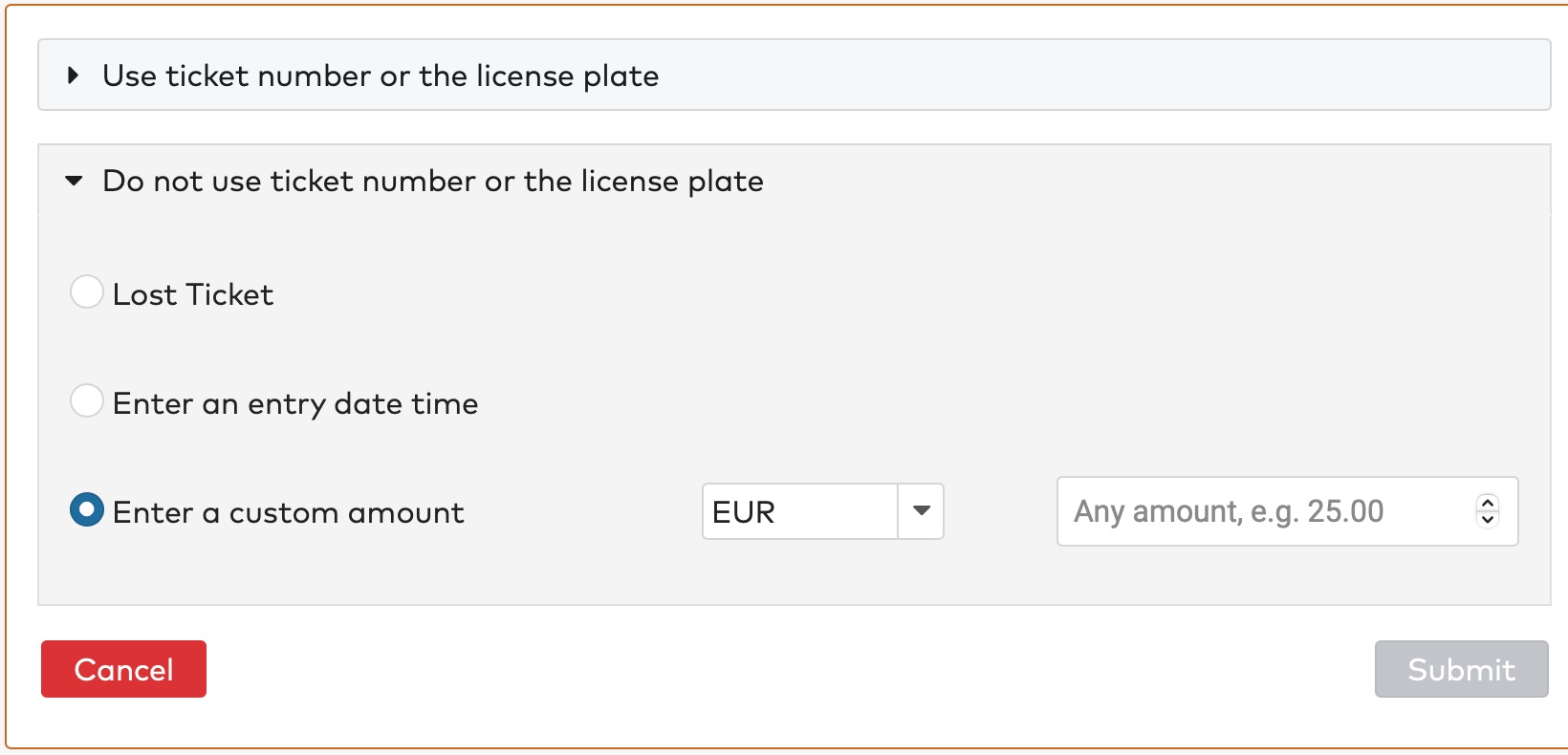
Task: Choose 'Enter an entry date time'
Action: [87, 401]
